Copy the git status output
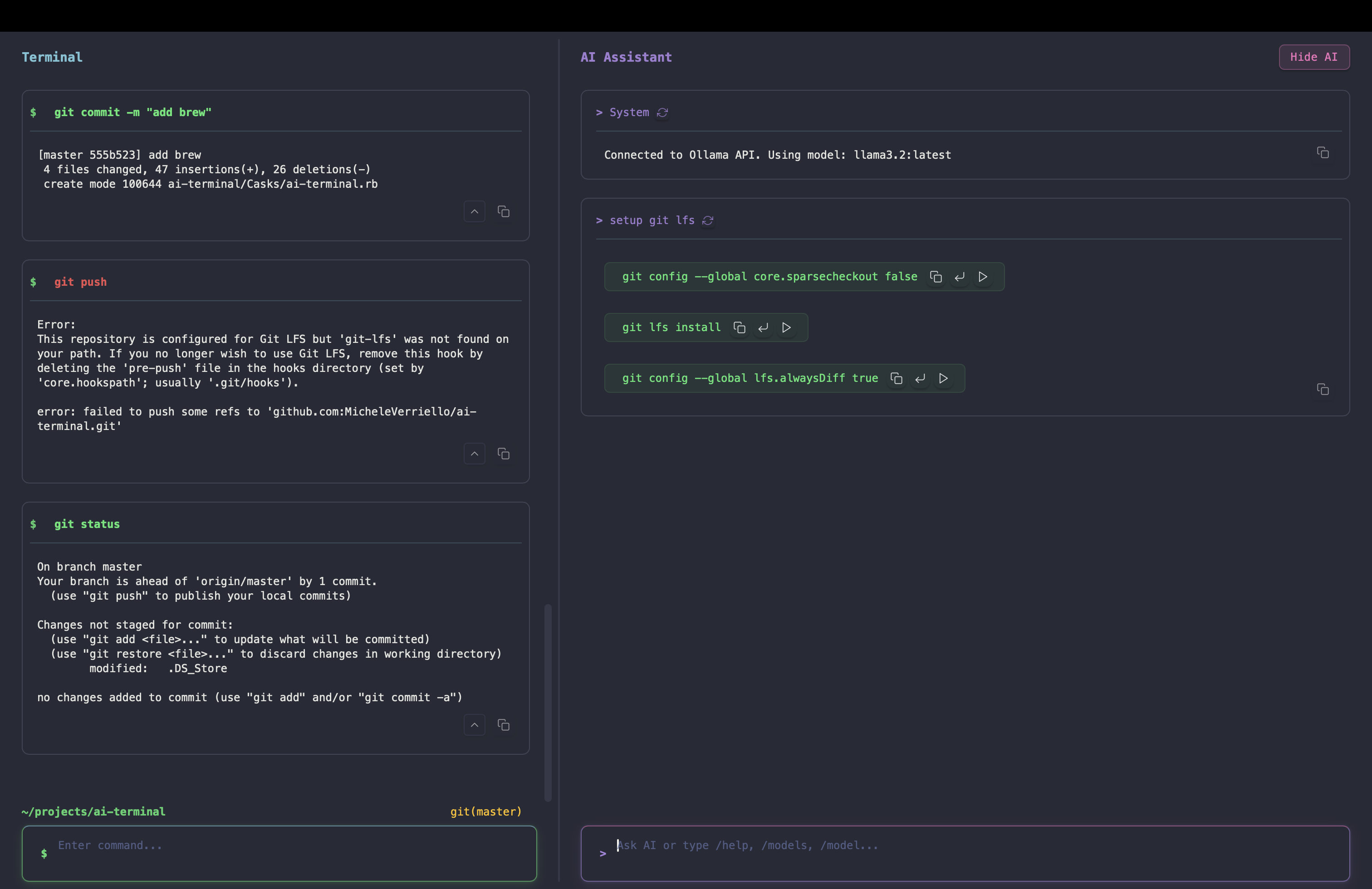The image size is (1372, 889). coord(503,725)
